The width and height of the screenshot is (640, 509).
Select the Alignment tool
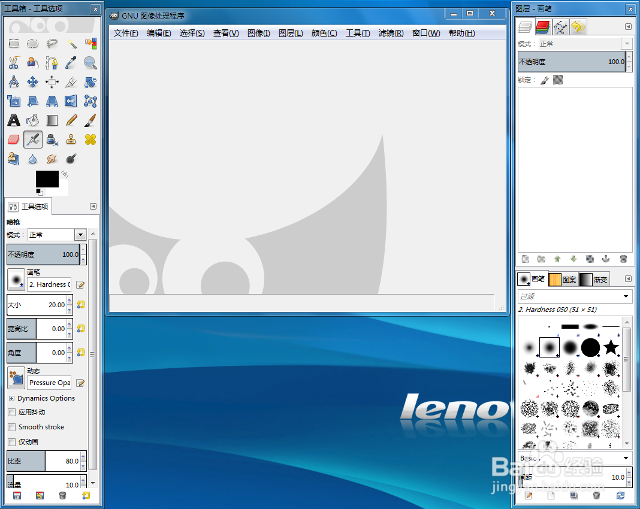tap(52, 82)
